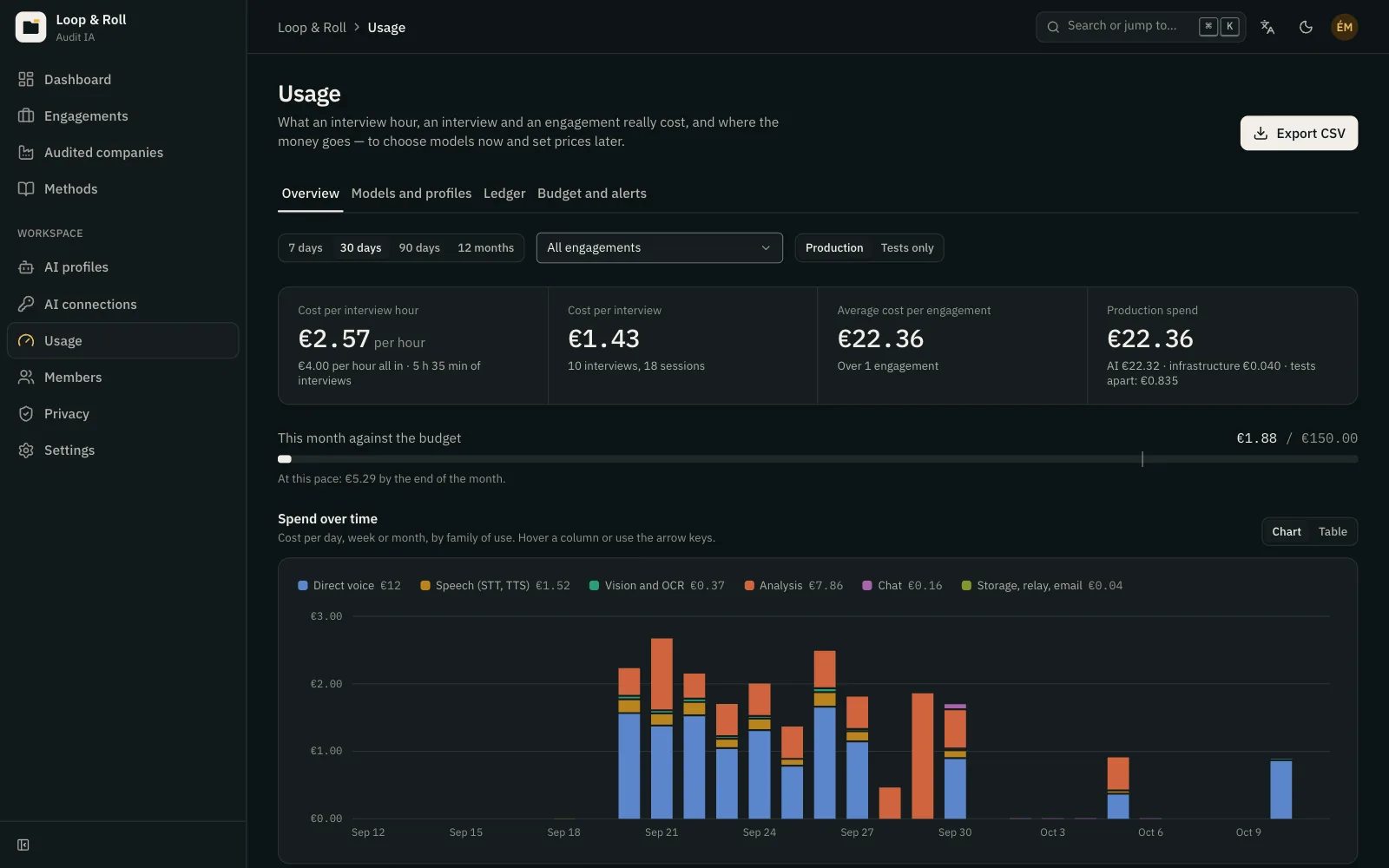
Task: Open the language translation switcher
Action: click(1267, 27)
